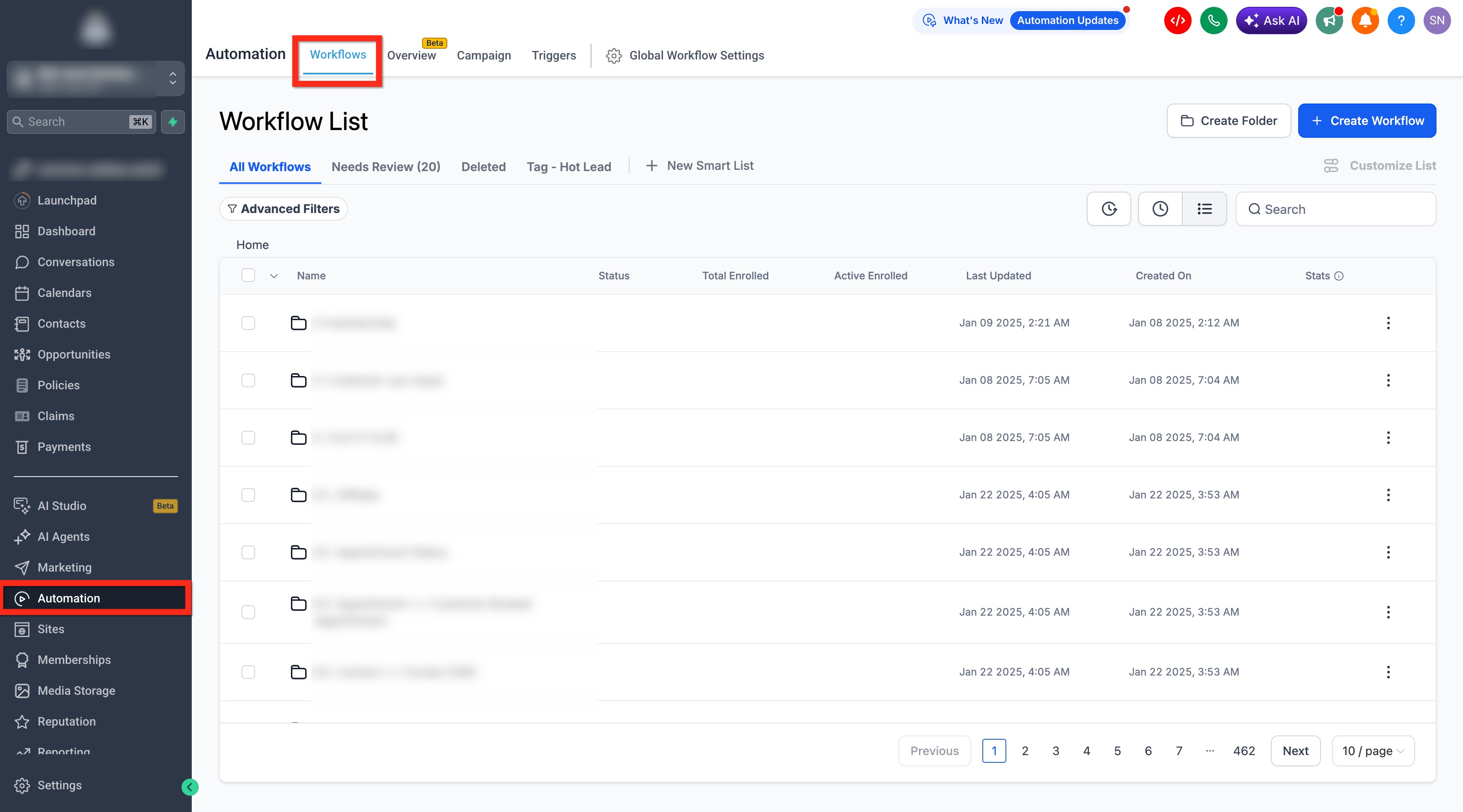Switch to list view icon
This screenshot has width=1463, height=812.
(x=1204, y=209)
